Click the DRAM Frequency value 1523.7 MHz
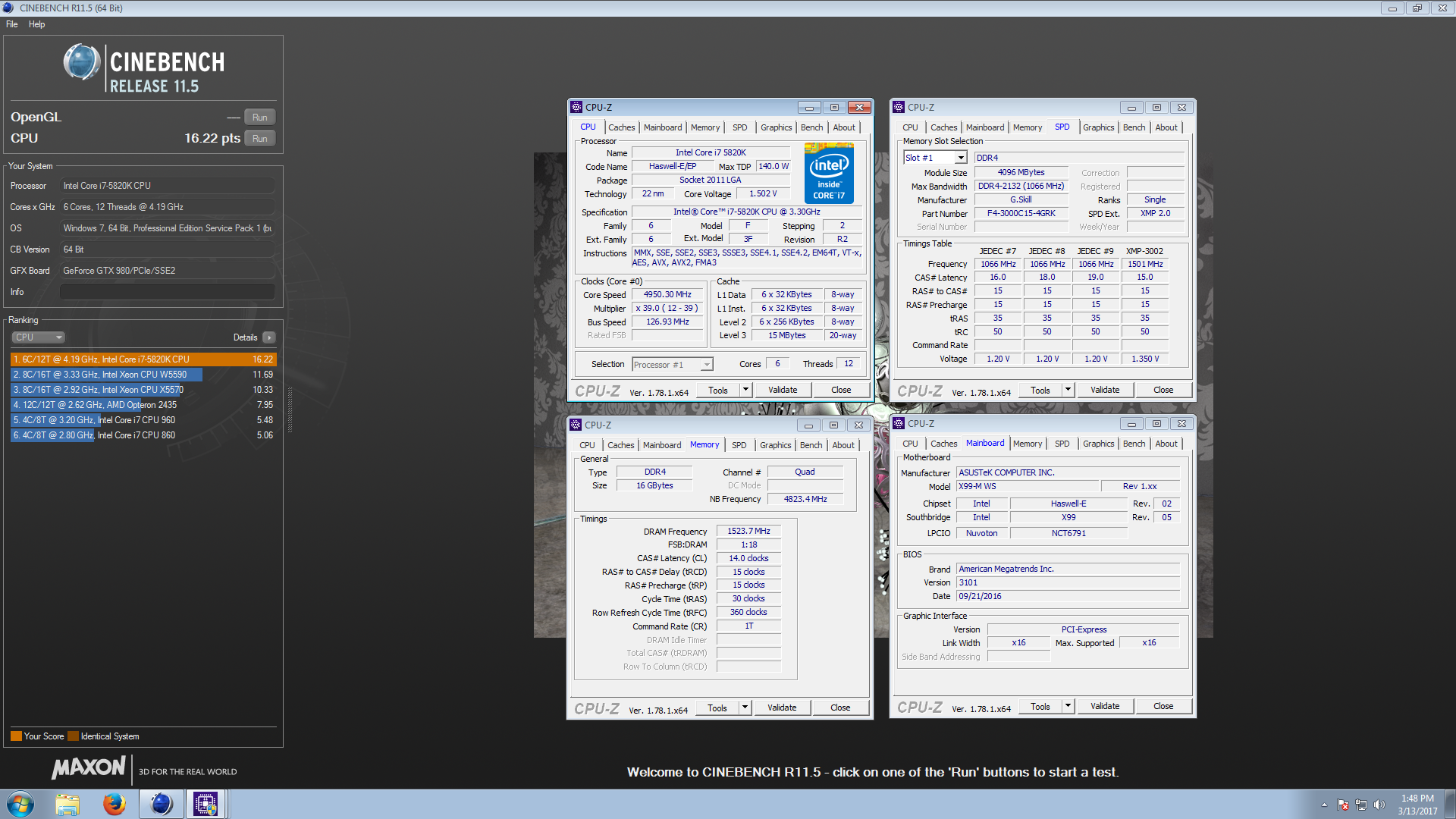 pyautogui.click(x=748, y=531)
